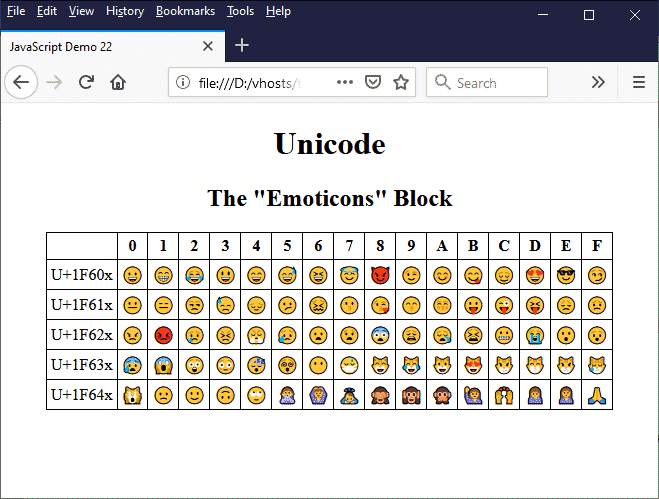Open the Tools menu
The width and height of the screenshot is (659, 499).
click(240, 11)
